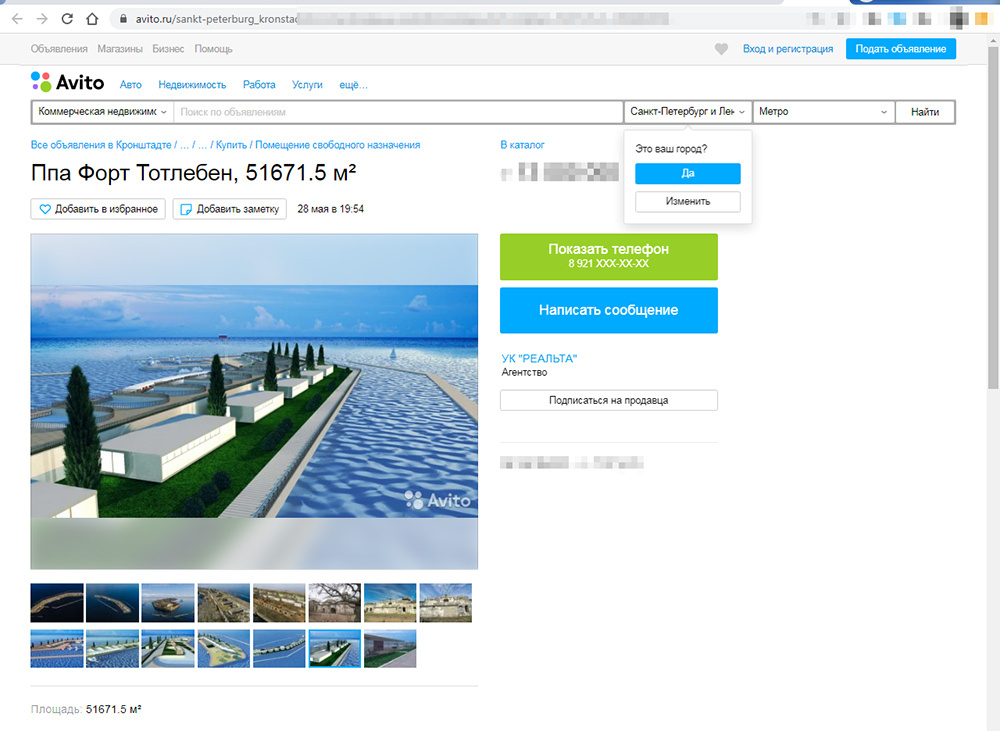Open Помещение свободного назначения breadcrumb
Viewport: 1000px width, 731px height.
pos(337,145)
